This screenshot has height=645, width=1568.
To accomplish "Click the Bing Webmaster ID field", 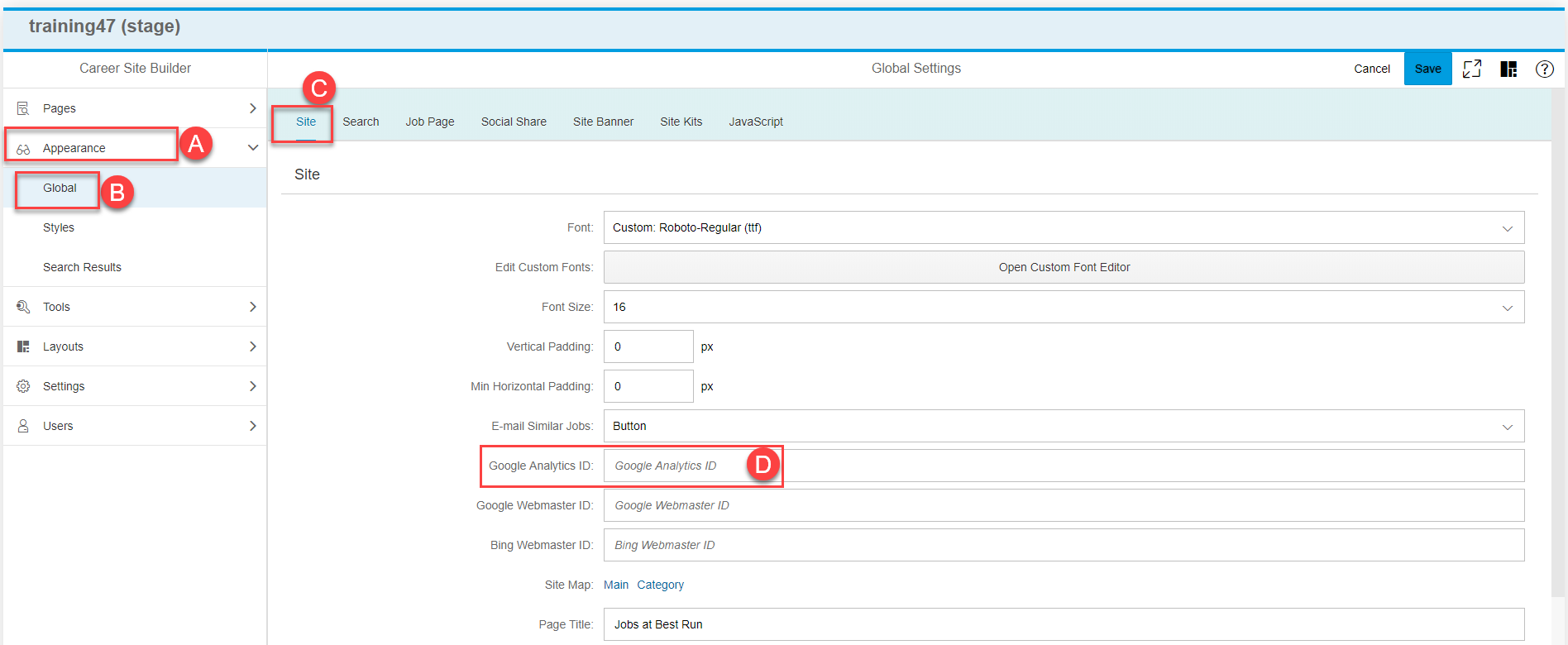I will (1064, 545).
